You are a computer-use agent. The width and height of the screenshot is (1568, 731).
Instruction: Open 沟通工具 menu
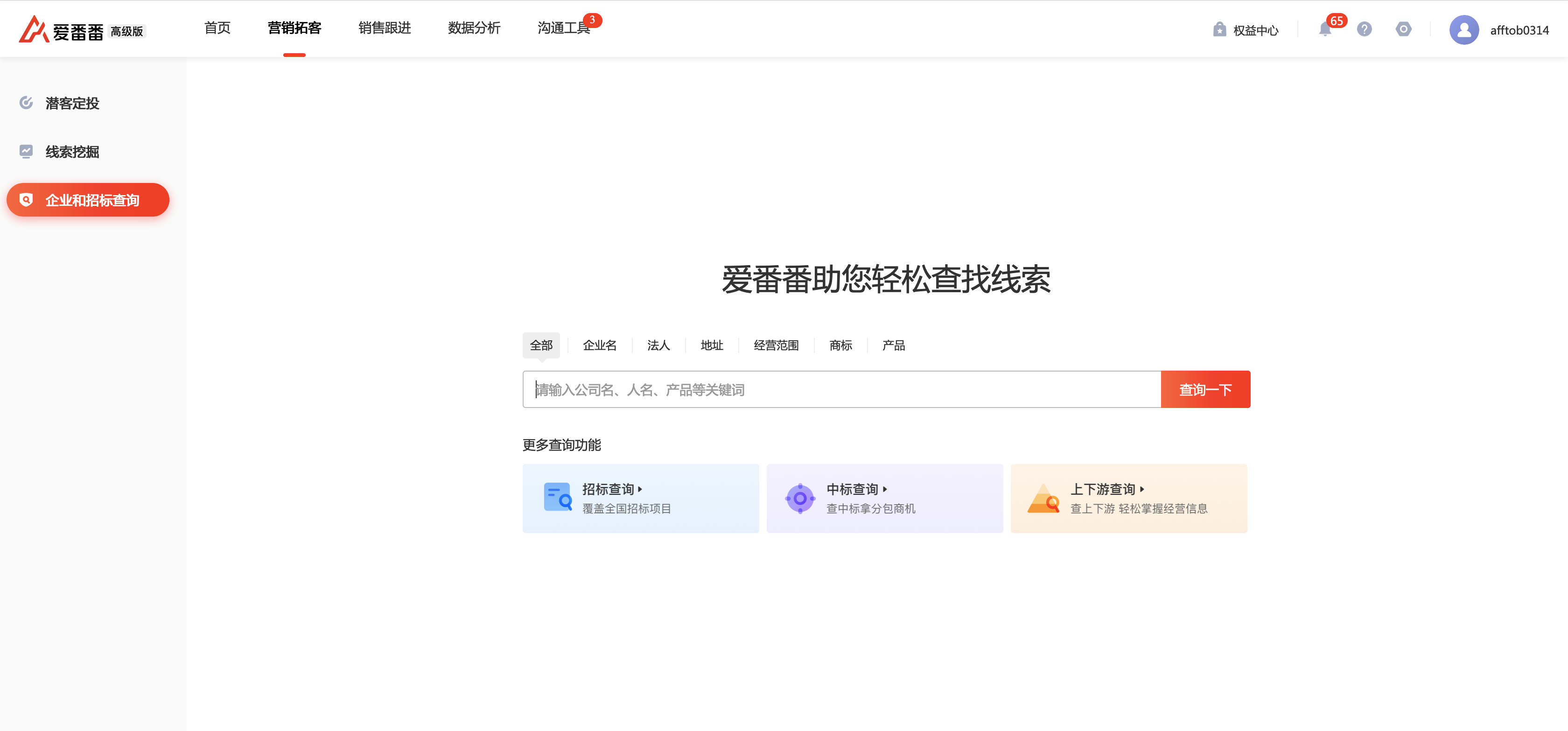pyautogui.click(x=564, y=28)
